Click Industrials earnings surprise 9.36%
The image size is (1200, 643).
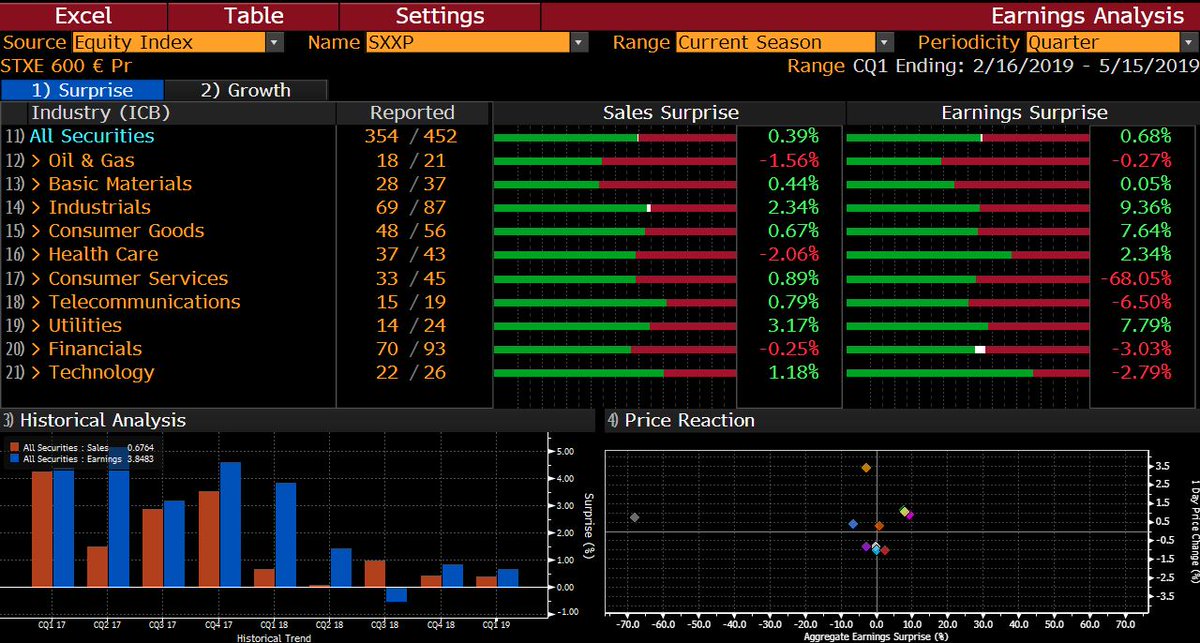tap(1145, 207)
